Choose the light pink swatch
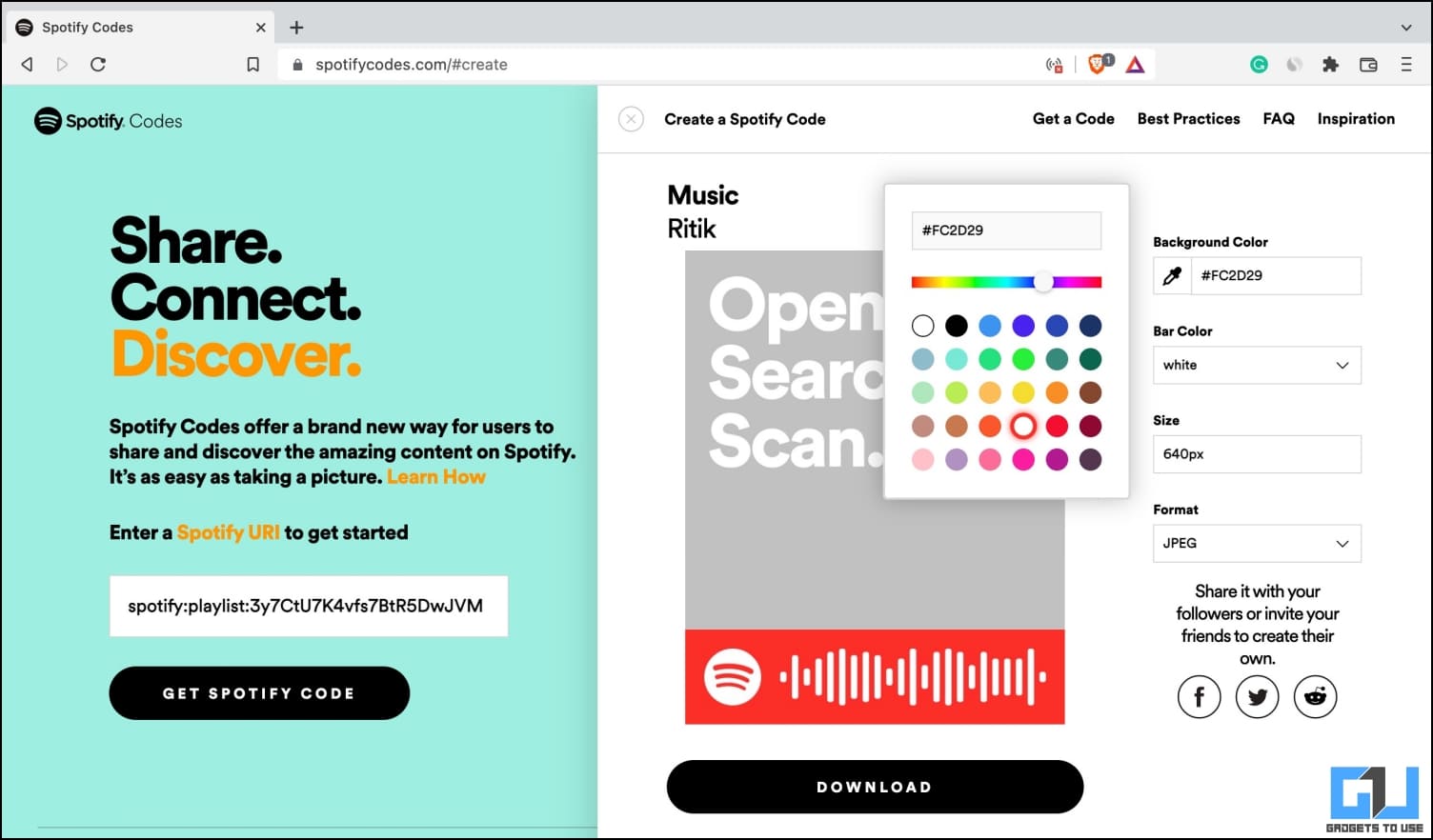 coord(922,459)
